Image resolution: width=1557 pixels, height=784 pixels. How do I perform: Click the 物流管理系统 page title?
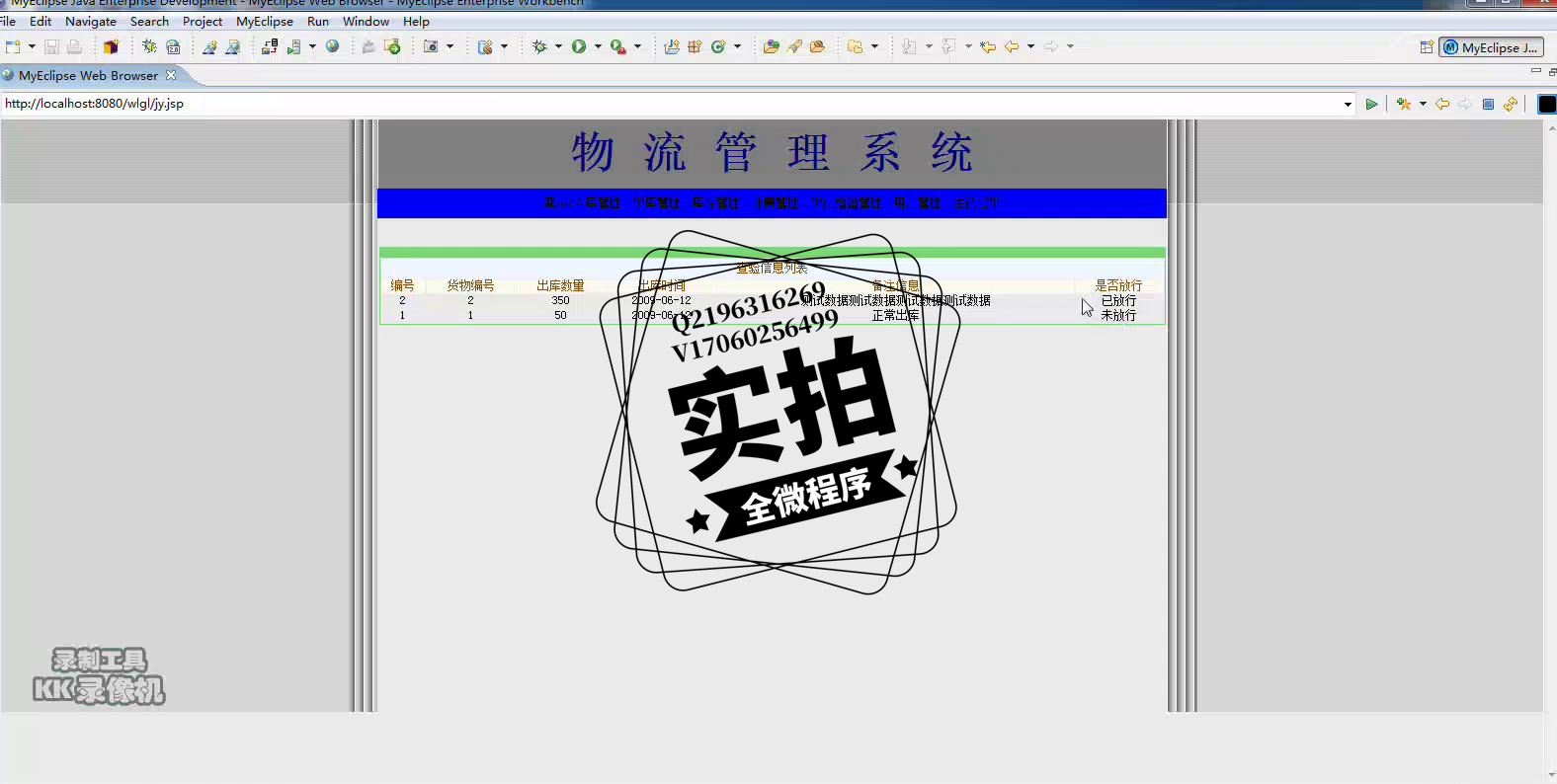pos(773,153)
